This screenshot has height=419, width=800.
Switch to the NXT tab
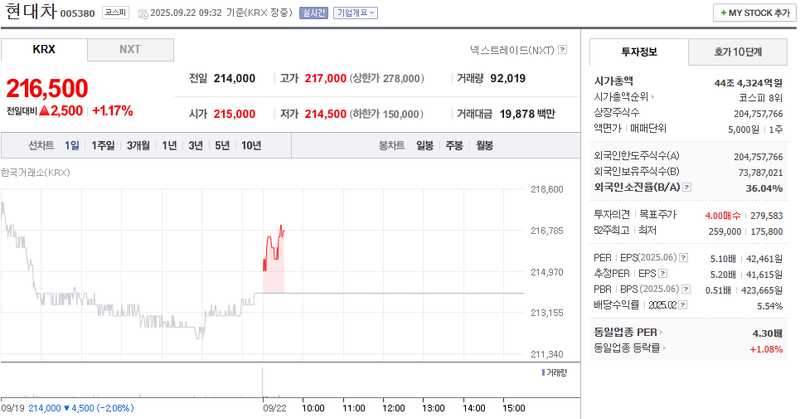130,50
